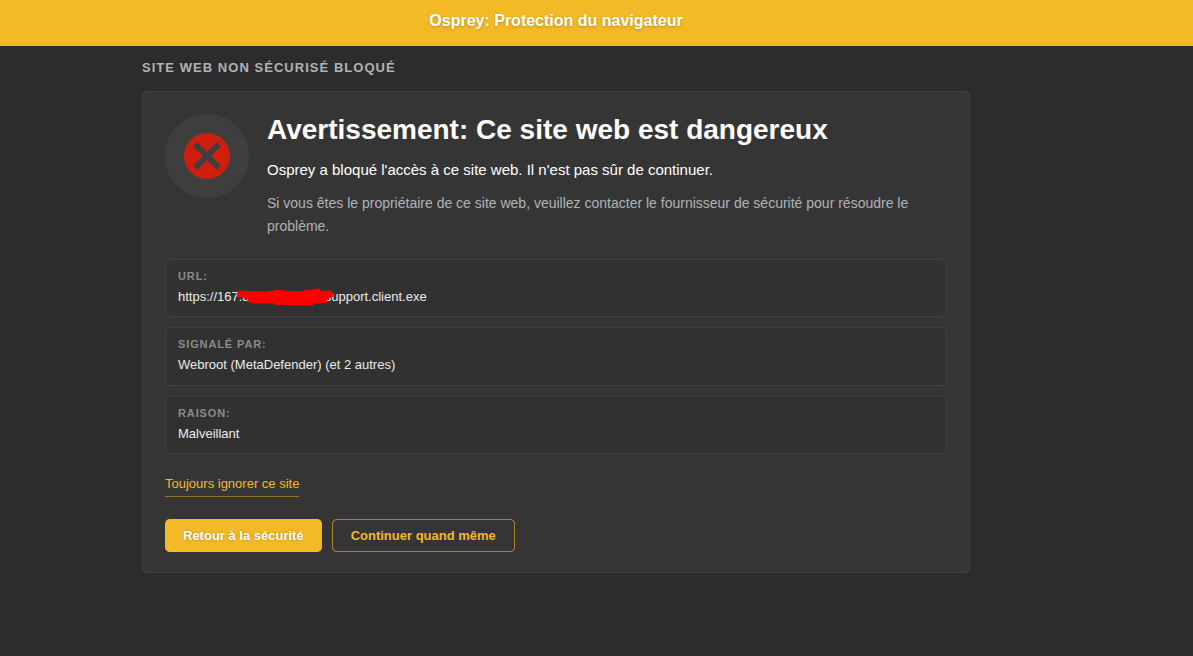Click the 'Avertissement: Ce site web est dangereux' heading
The image size is (1193, 656).
pyautogui.click(x=547, y=129)
